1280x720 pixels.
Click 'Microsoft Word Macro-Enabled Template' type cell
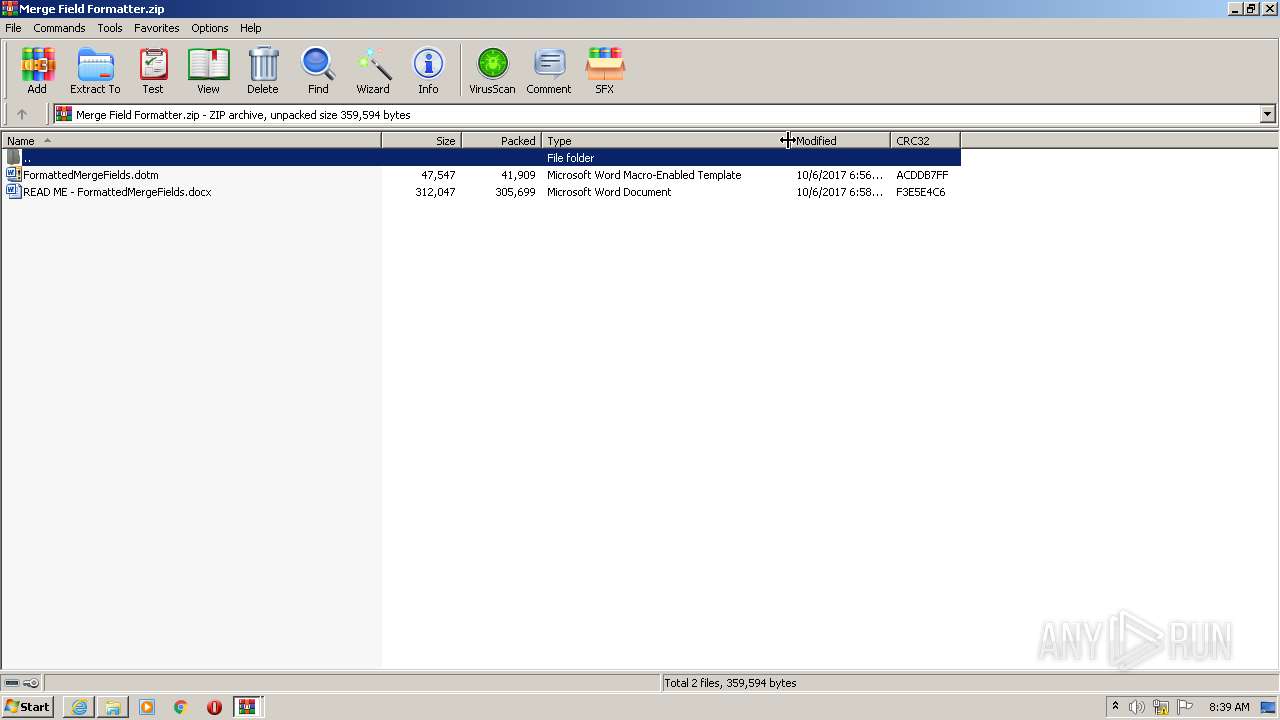point(644,175)
